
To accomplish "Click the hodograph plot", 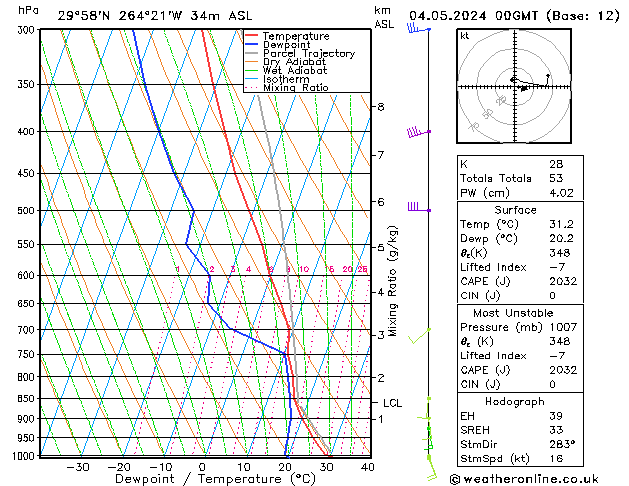I will (x=514, y=86).
